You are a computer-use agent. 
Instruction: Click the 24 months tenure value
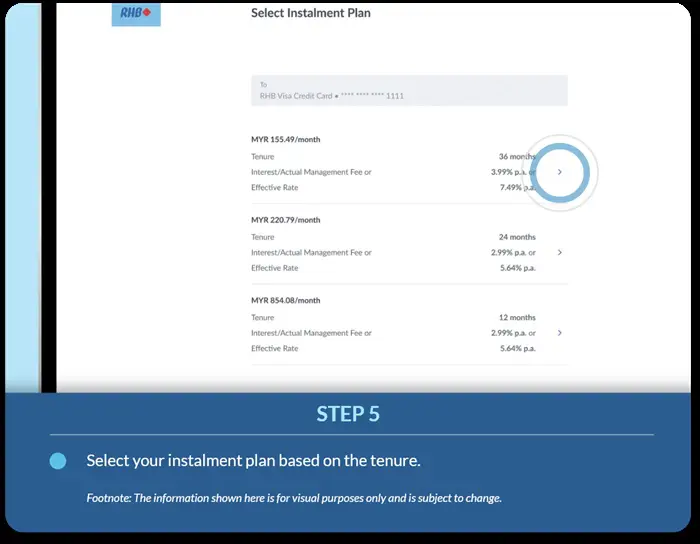click(517, 237)
